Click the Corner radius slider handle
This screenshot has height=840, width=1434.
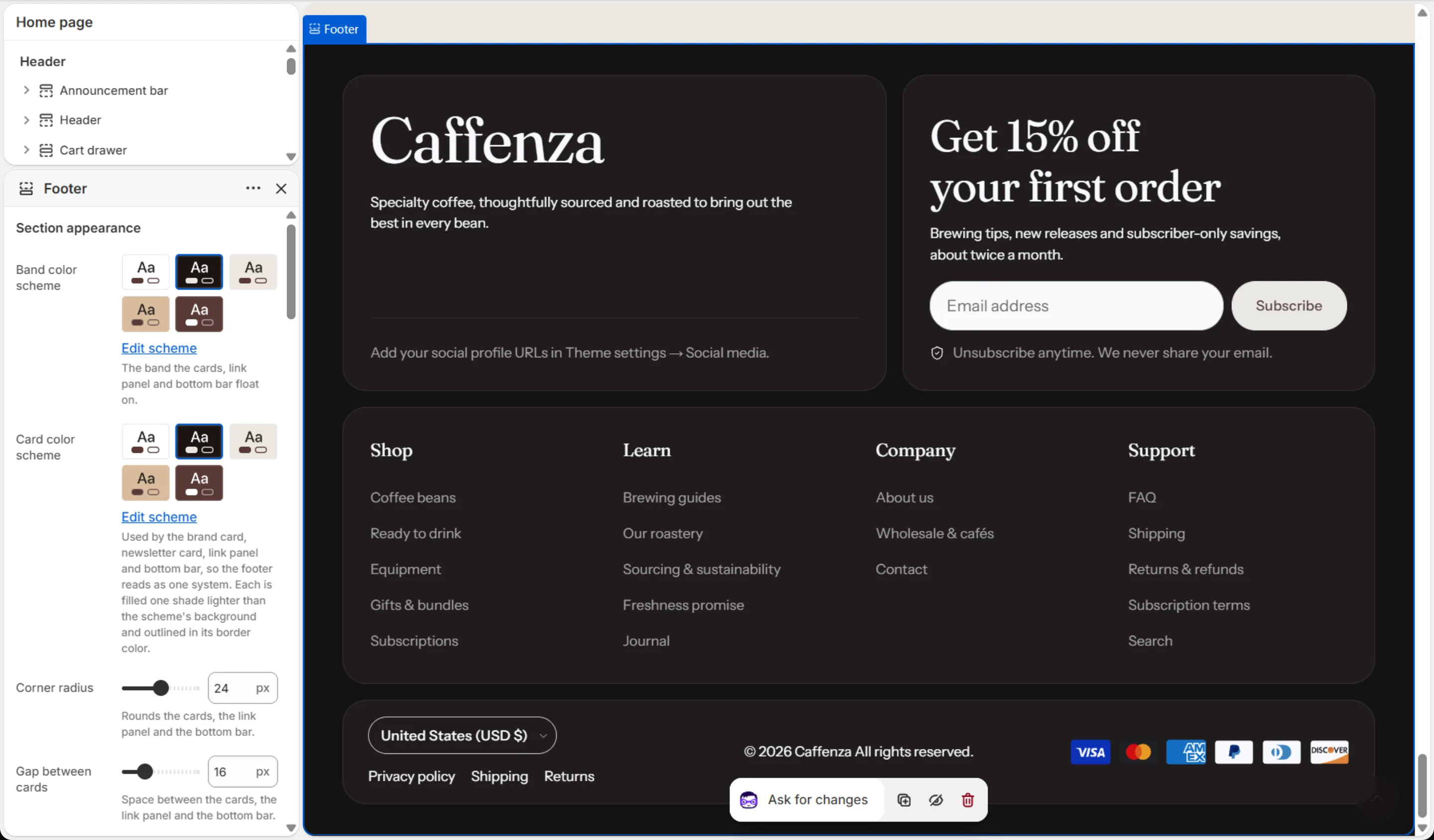(161, 688)
